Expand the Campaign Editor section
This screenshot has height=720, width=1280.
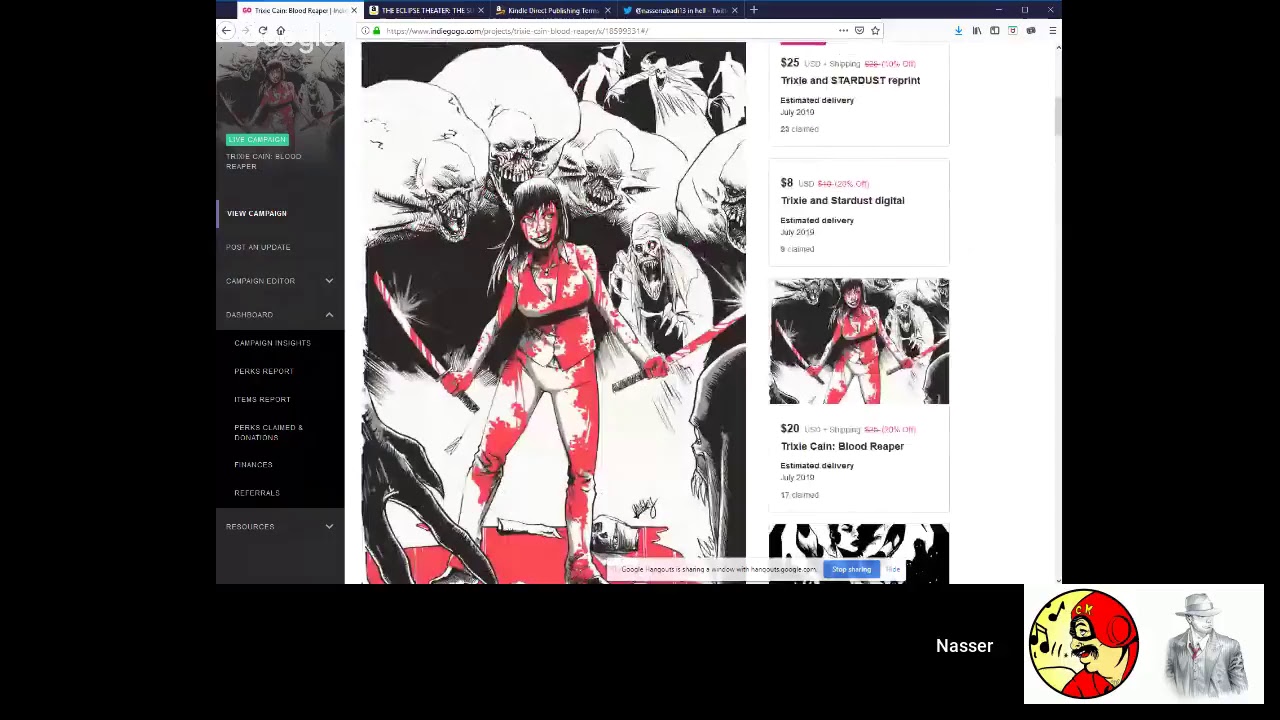click(x=329, y=281)
